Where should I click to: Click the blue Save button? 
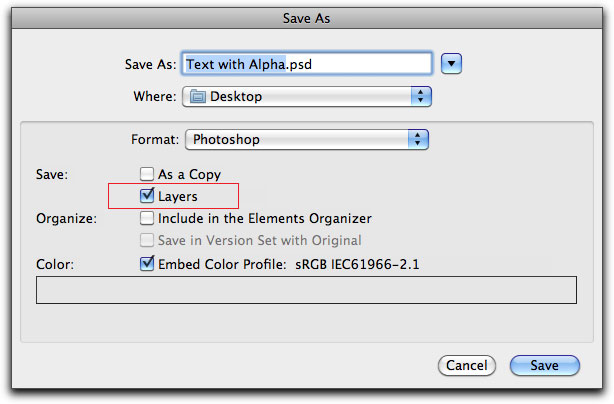point(545,365)
